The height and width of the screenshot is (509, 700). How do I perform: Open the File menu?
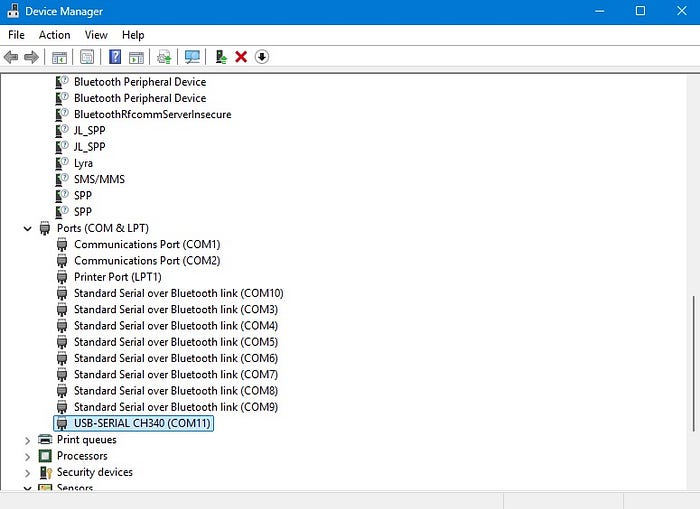point(17,35)
